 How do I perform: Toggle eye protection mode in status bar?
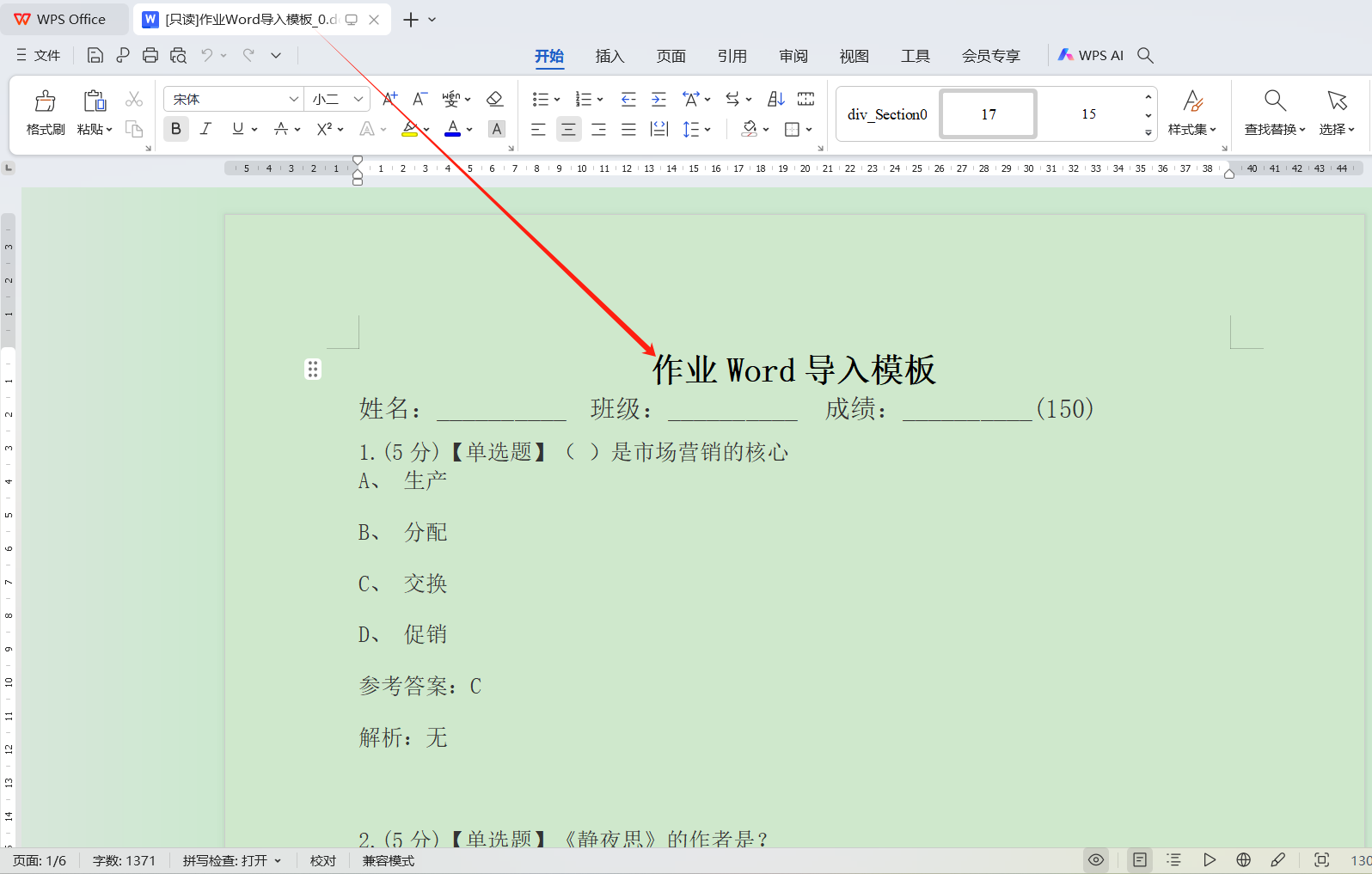1096,860
